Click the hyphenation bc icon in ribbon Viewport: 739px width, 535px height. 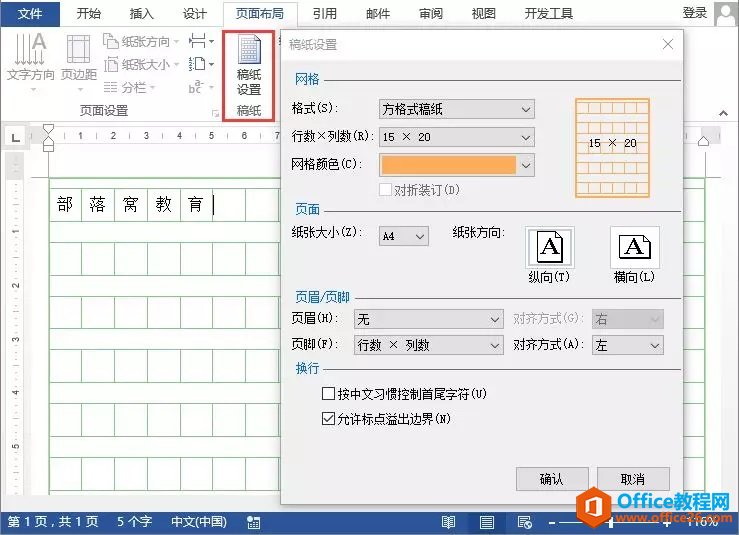pyautogui.click(x=201, y=87)
